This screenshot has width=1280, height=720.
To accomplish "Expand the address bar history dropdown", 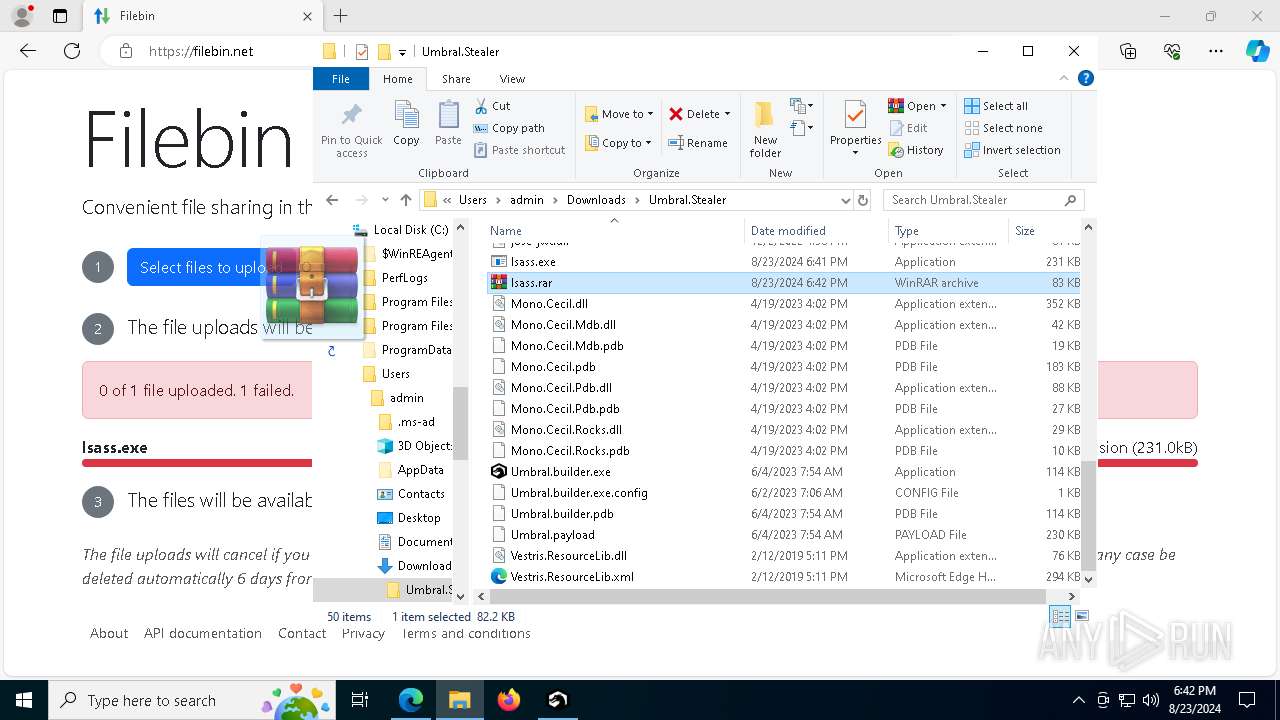I will (x=845, y=200).
